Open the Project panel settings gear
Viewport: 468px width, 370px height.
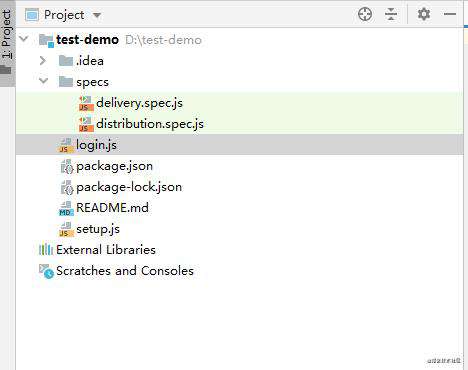(424, 14)
